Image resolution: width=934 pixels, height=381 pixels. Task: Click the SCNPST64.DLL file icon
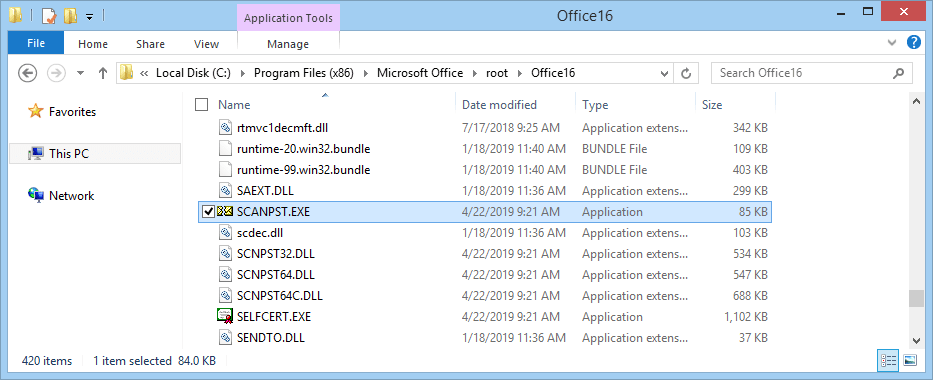[225, 274]
